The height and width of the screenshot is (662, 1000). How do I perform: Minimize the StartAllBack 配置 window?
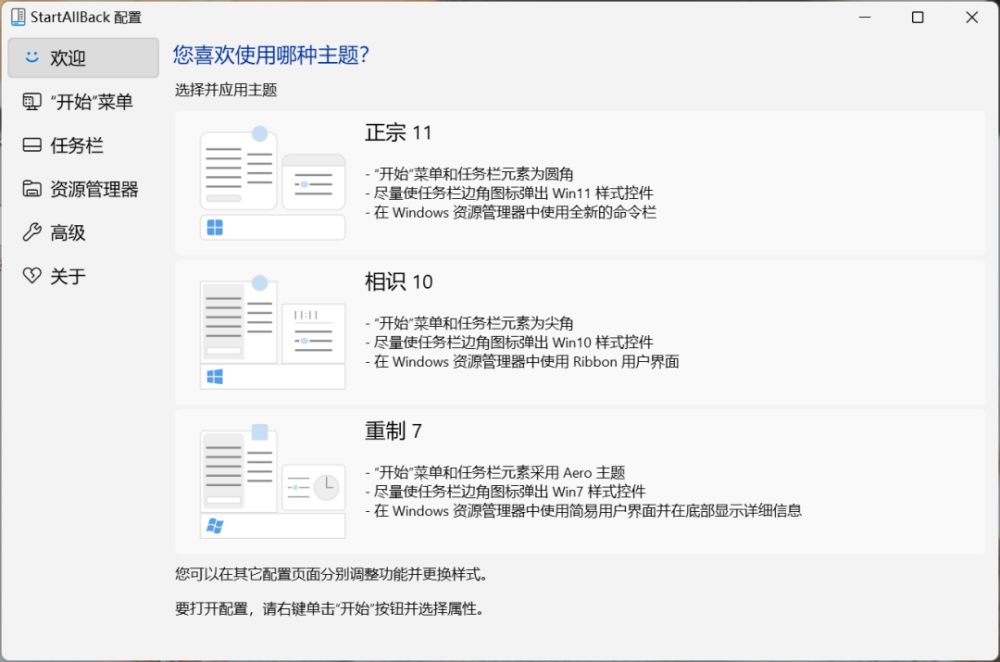(865, 17)
